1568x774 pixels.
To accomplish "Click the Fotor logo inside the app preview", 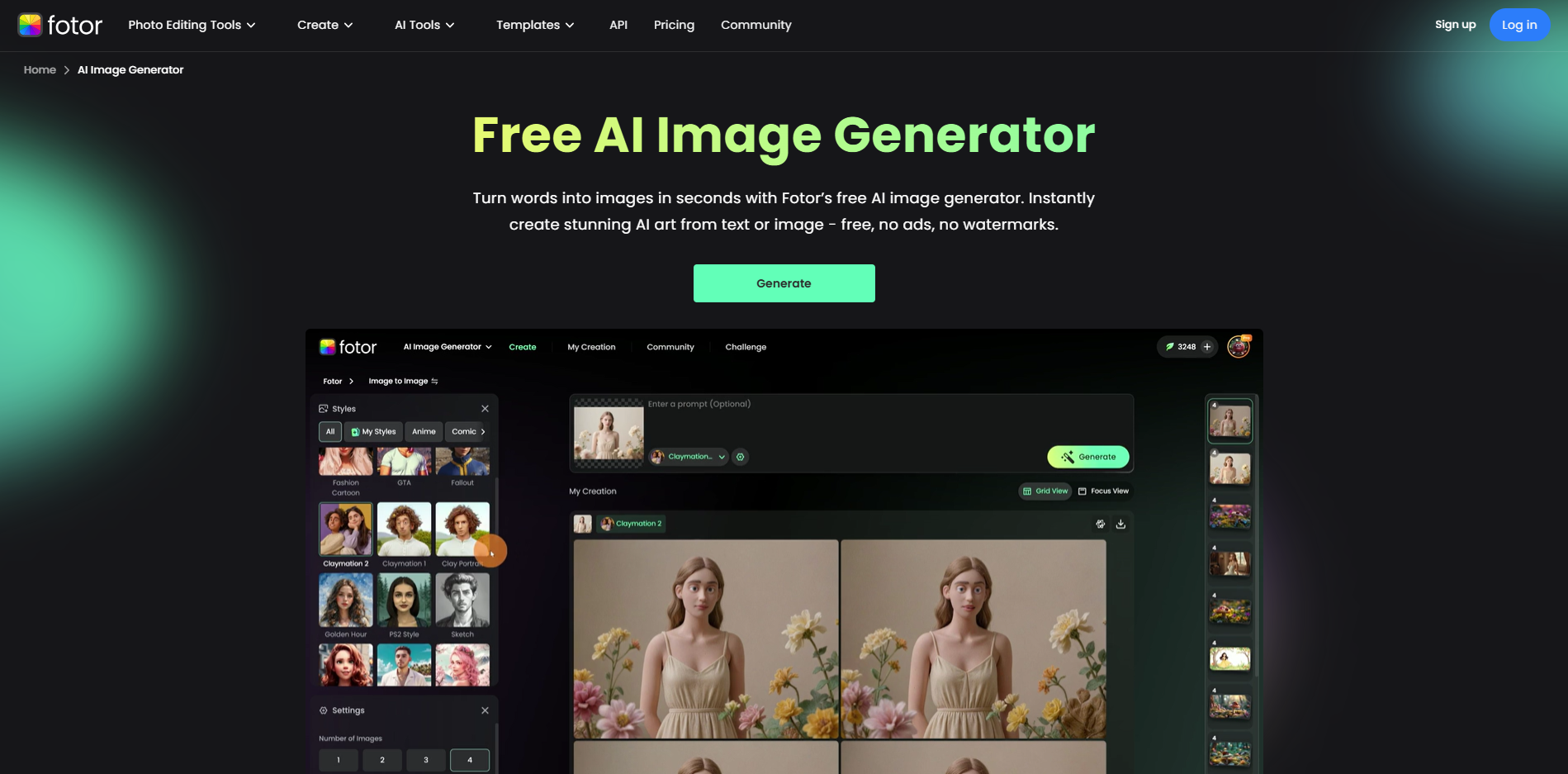I will pos(348,347).
